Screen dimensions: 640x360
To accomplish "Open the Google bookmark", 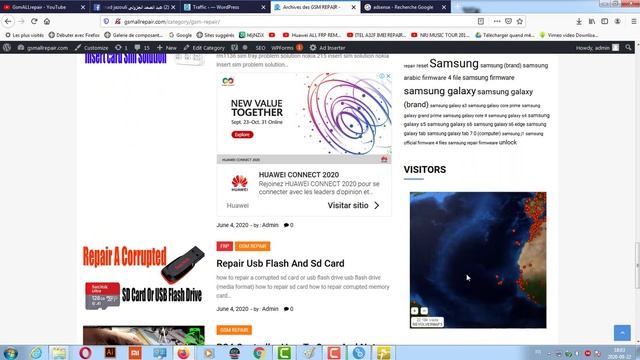I will tap(180, 35).
